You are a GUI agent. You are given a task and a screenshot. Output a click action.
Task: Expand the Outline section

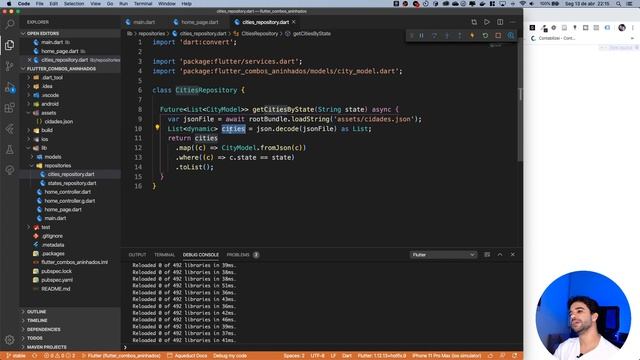coord(36,312)
